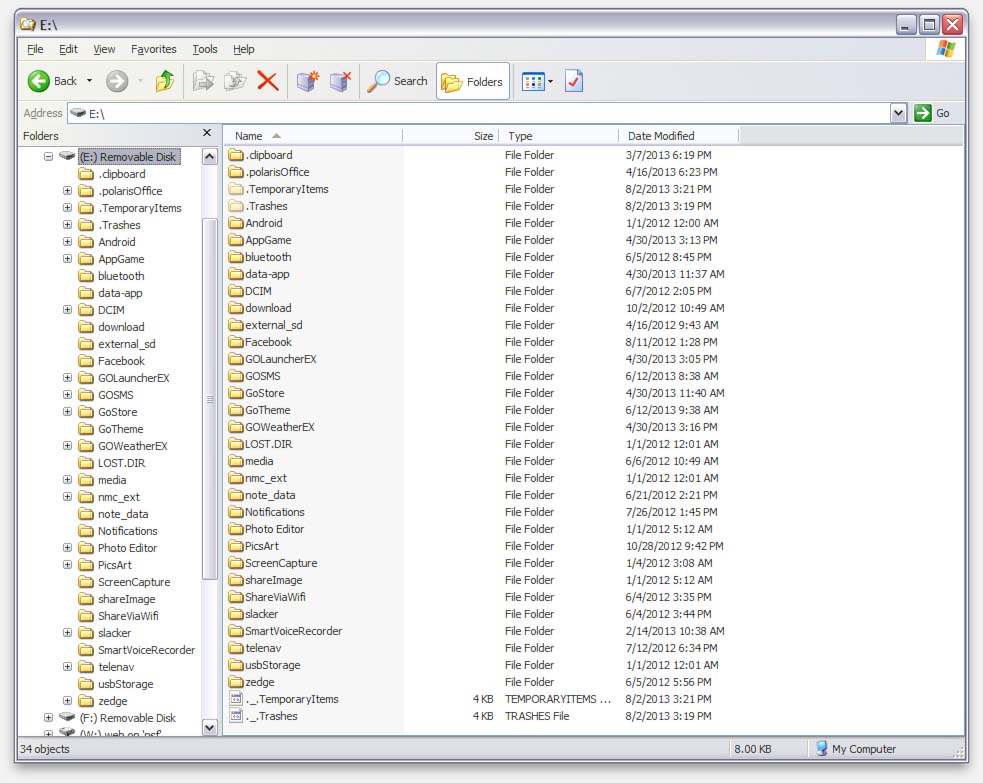Select the ShareViaWifi folder name in file list
Image resolution: width=983 pixels, height=783 pixels.
pyautogui.click(x=275, y=597)
